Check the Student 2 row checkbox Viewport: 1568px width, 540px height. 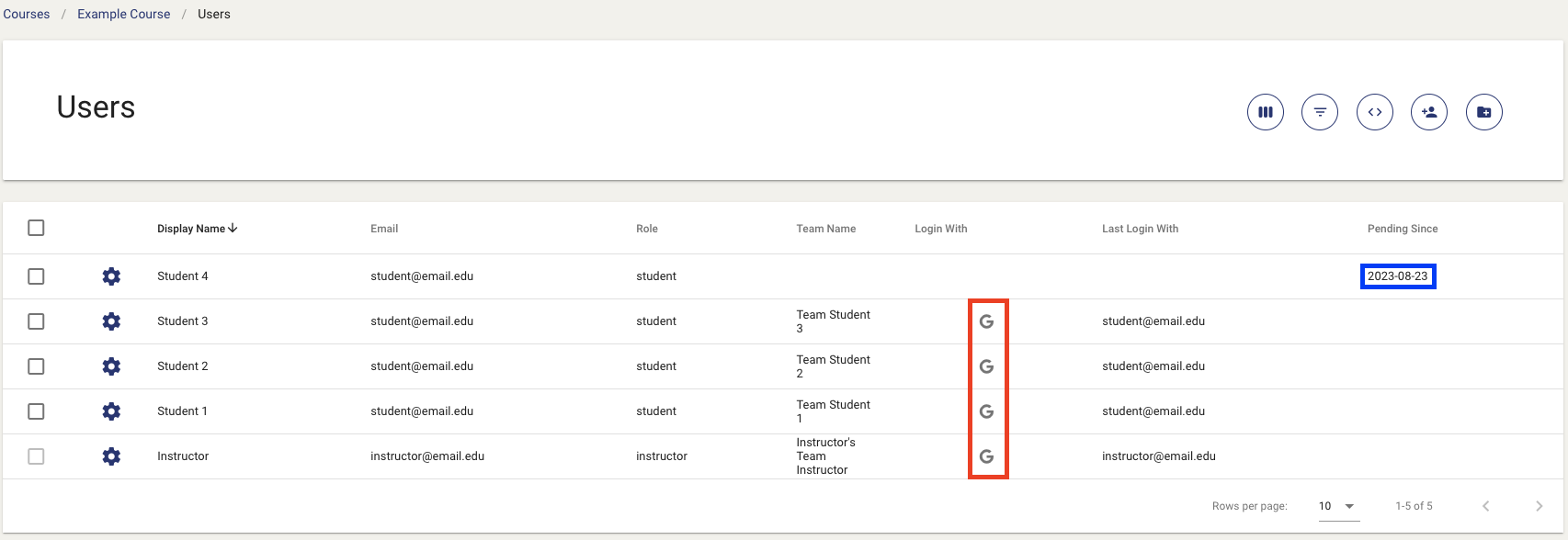36,366
